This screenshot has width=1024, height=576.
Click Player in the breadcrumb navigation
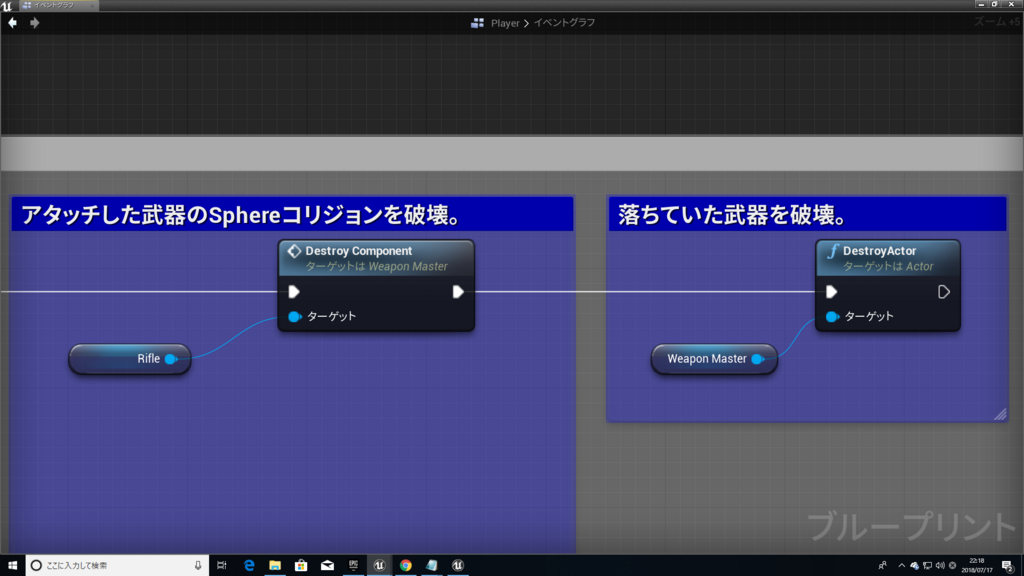click(x=505, y=22)
